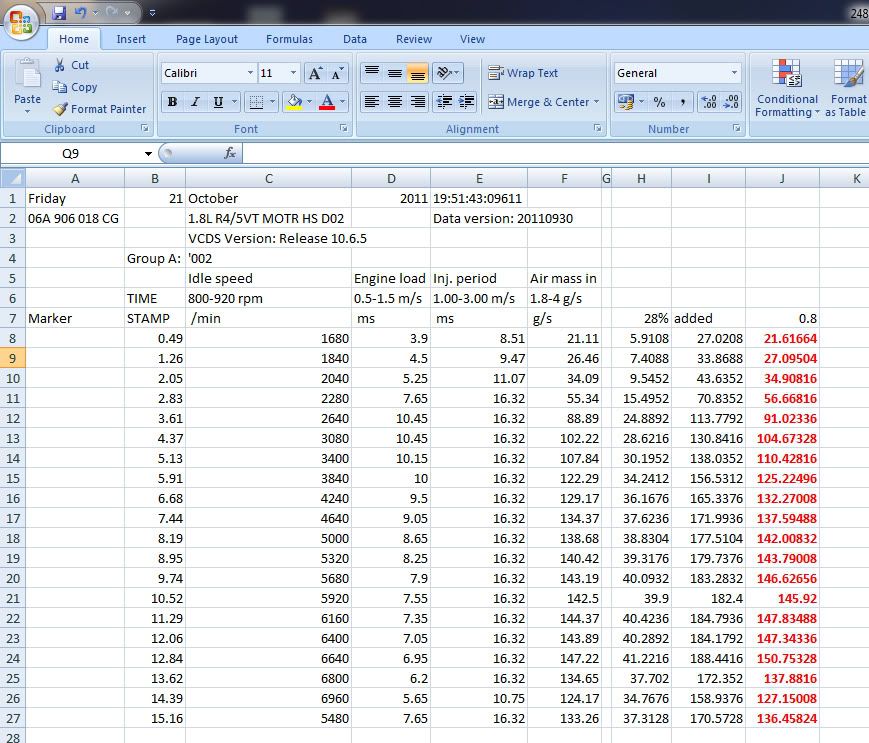This screenshot has height=743, width=869.
Task: Expand the General number format dropdown
Action: click(x=734, y=73)
